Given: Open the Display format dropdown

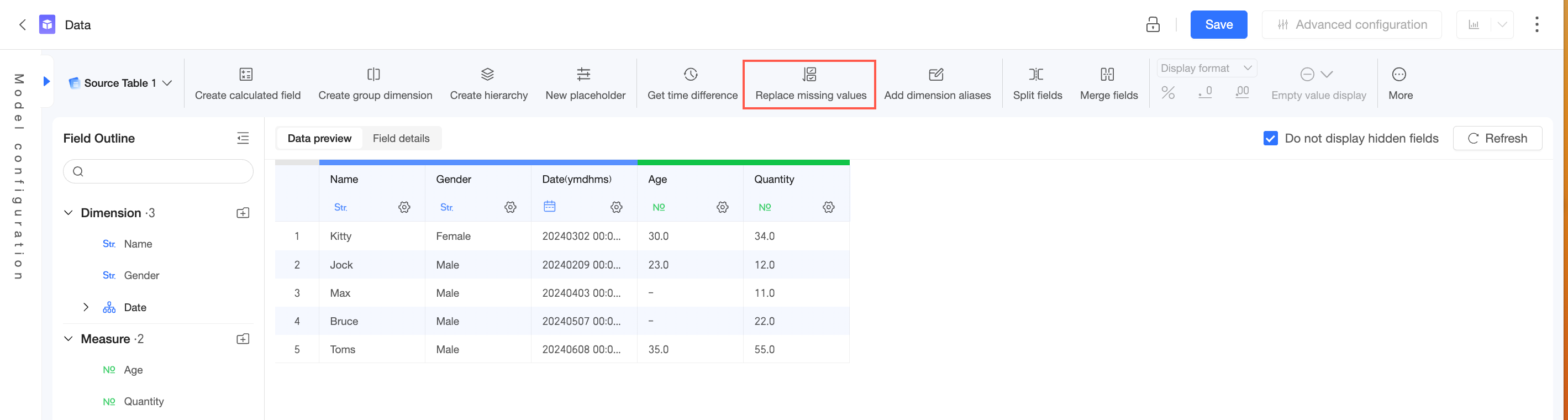Looking at the screenshot, I should coord(1206,68).
